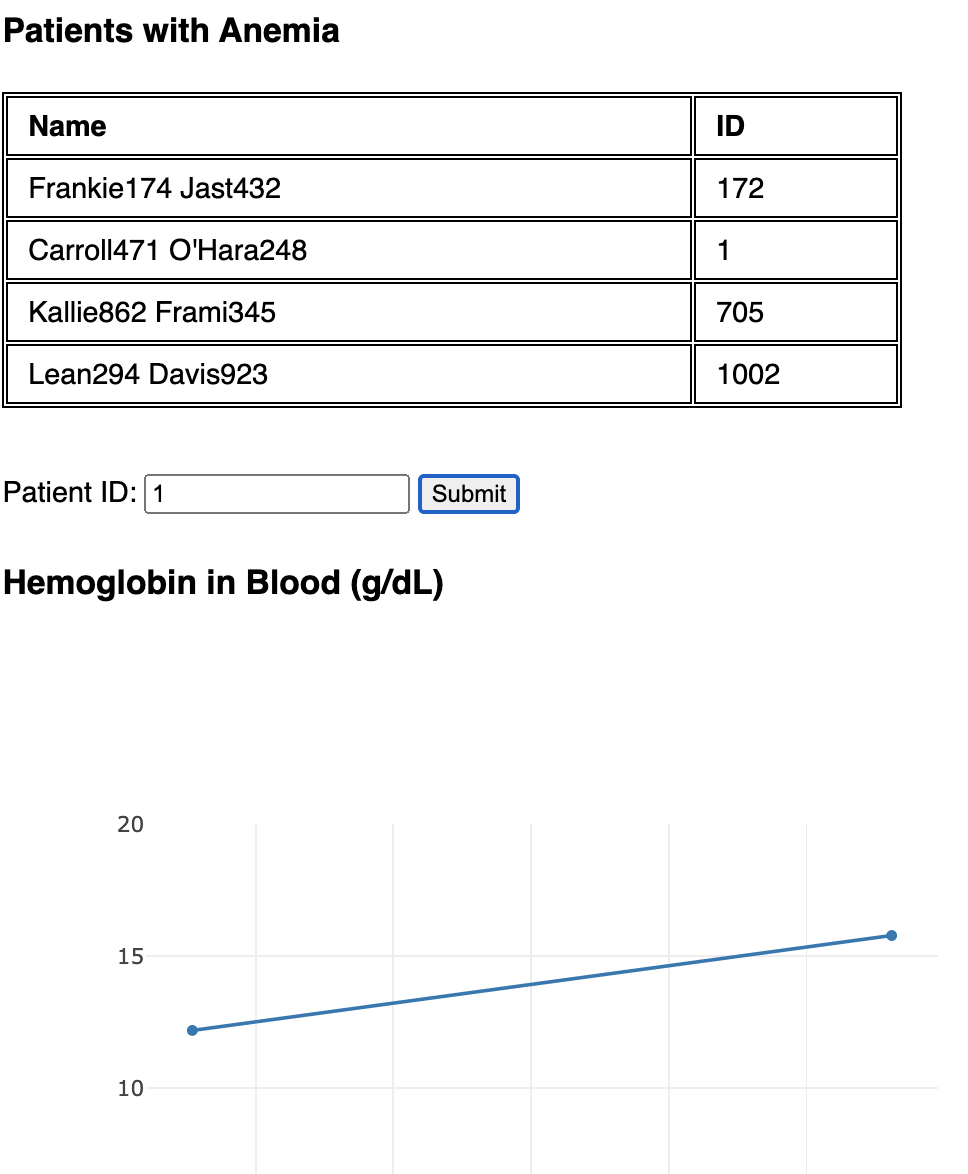The image size is (968, 1174).
Task: Click the Patients with Anemia heading
Action: pos(172,31)
